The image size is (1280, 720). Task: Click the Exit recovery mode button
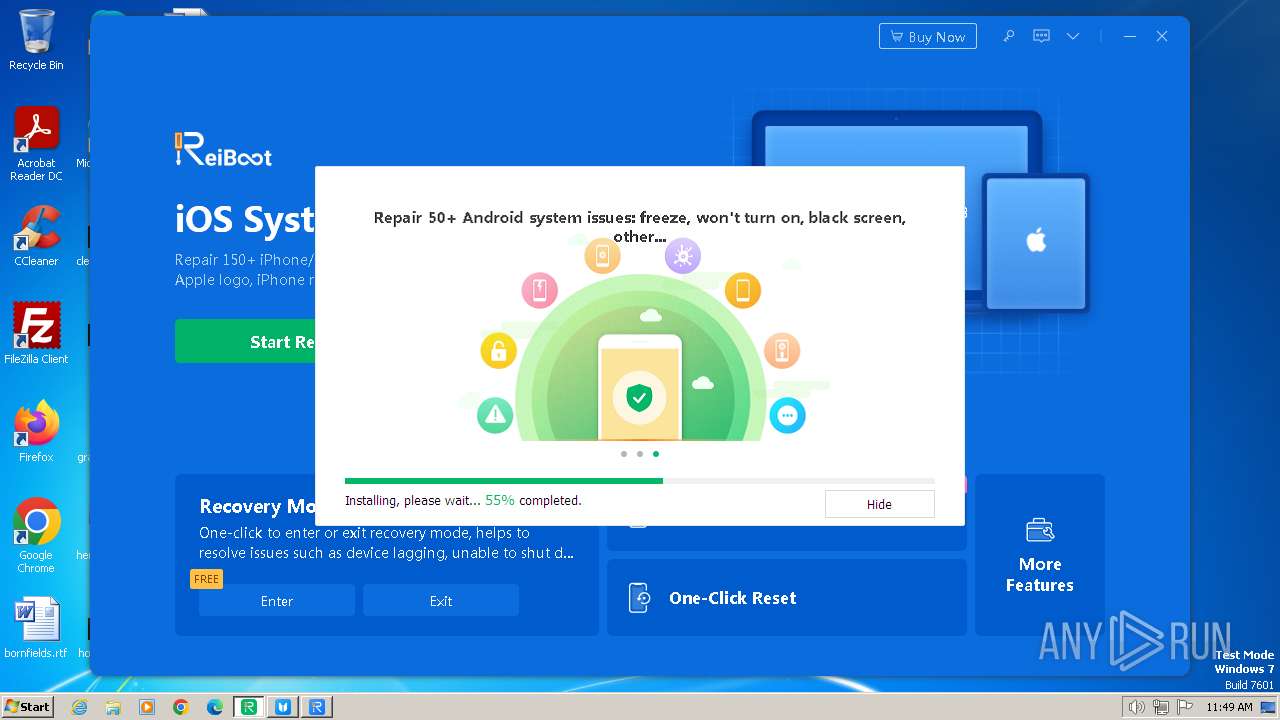pos(441,601)
